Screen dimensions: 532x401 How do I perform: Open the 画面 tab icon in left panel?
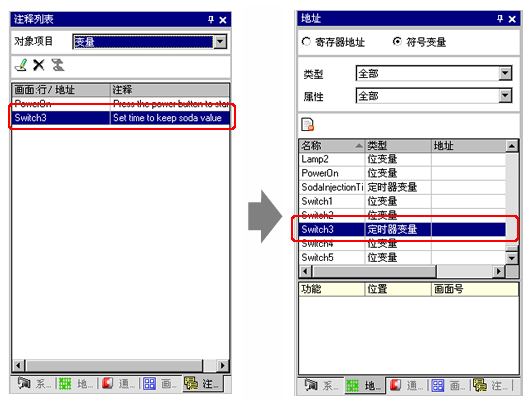149,384
